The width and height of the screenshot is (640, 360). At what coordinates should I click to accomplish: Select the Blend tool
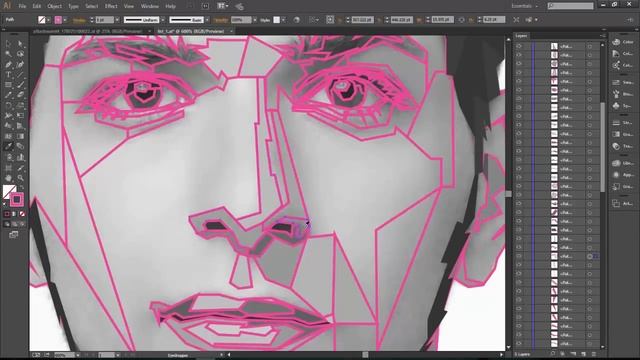click(x=20, y=147)
